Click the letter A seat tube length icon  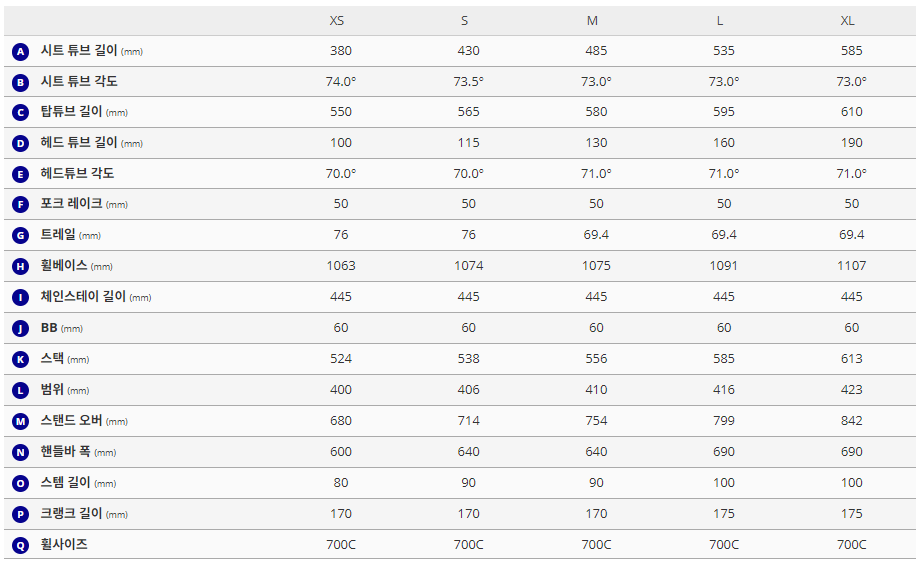tap(21, 51)
